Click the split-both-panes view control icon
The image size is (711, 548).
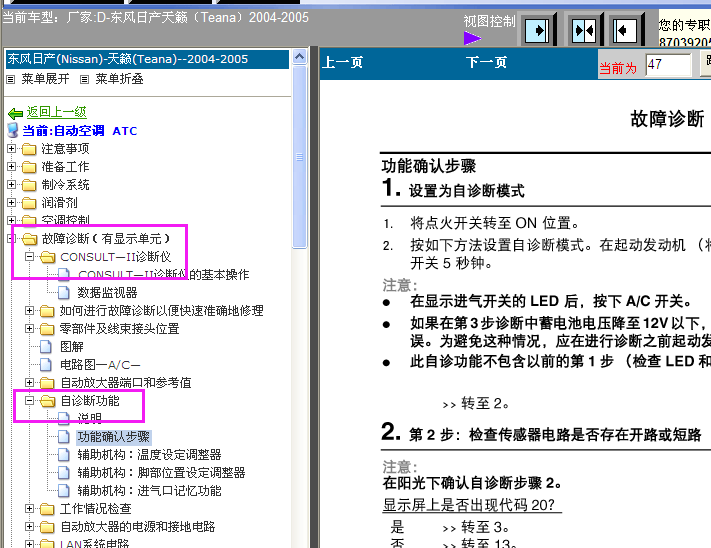click(x=584, y=31)
